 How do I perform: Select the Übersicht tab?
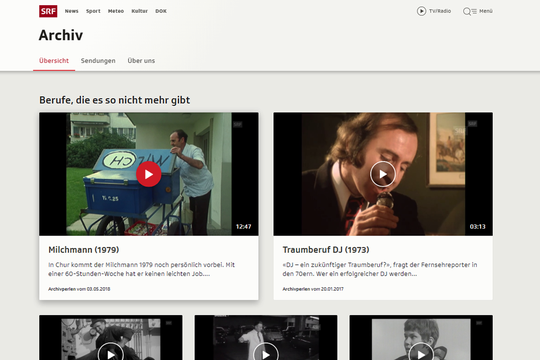(54, 61)
